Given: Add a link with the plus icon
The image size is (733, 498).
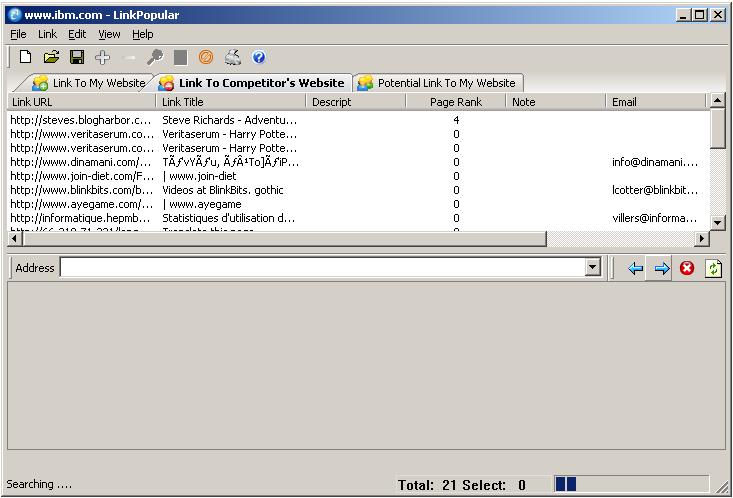Looking at the screenshot, I should 102,58.
